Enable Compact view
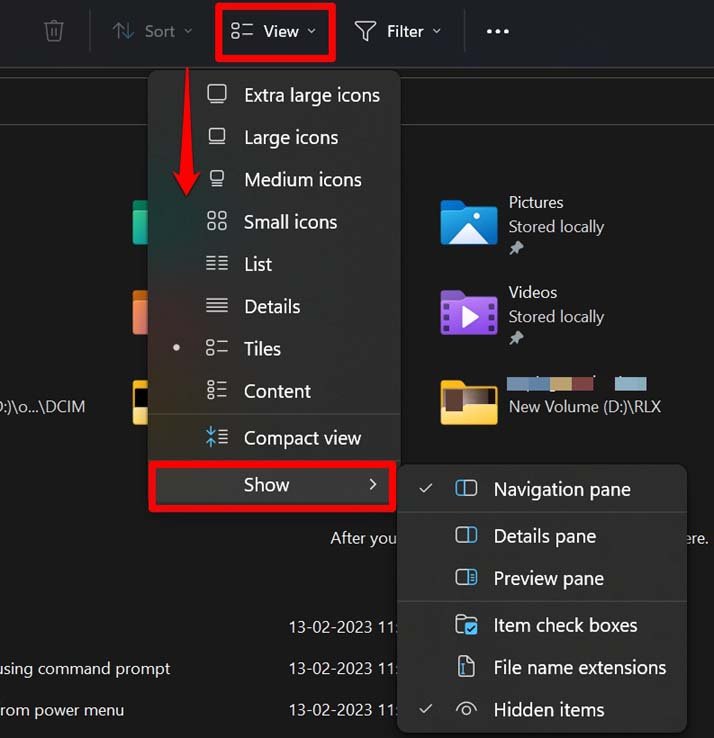 tap(301, 438)
